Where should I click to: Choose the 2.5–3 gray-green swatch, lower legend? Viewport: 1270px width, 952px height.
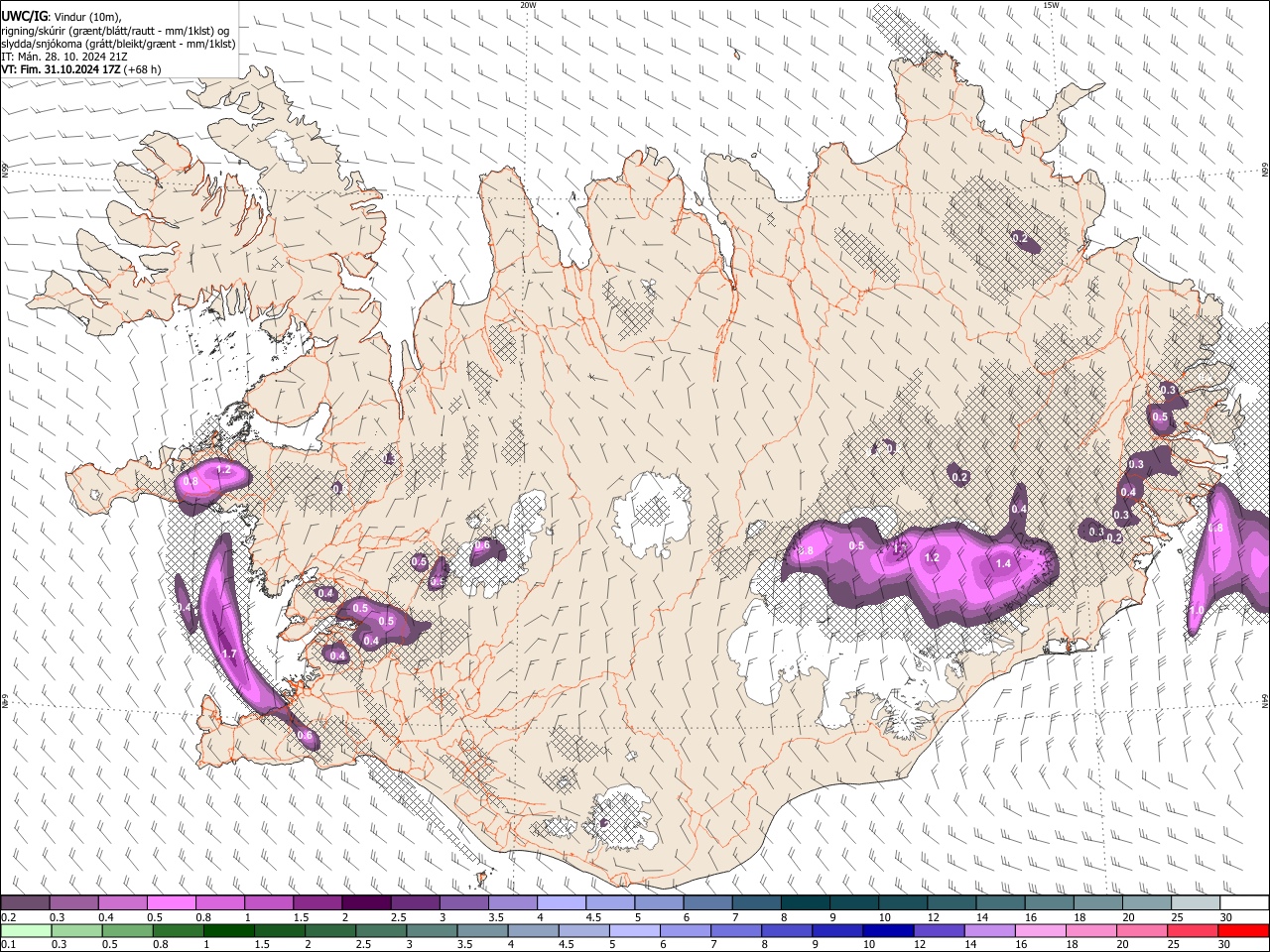[x=381, y=930]
